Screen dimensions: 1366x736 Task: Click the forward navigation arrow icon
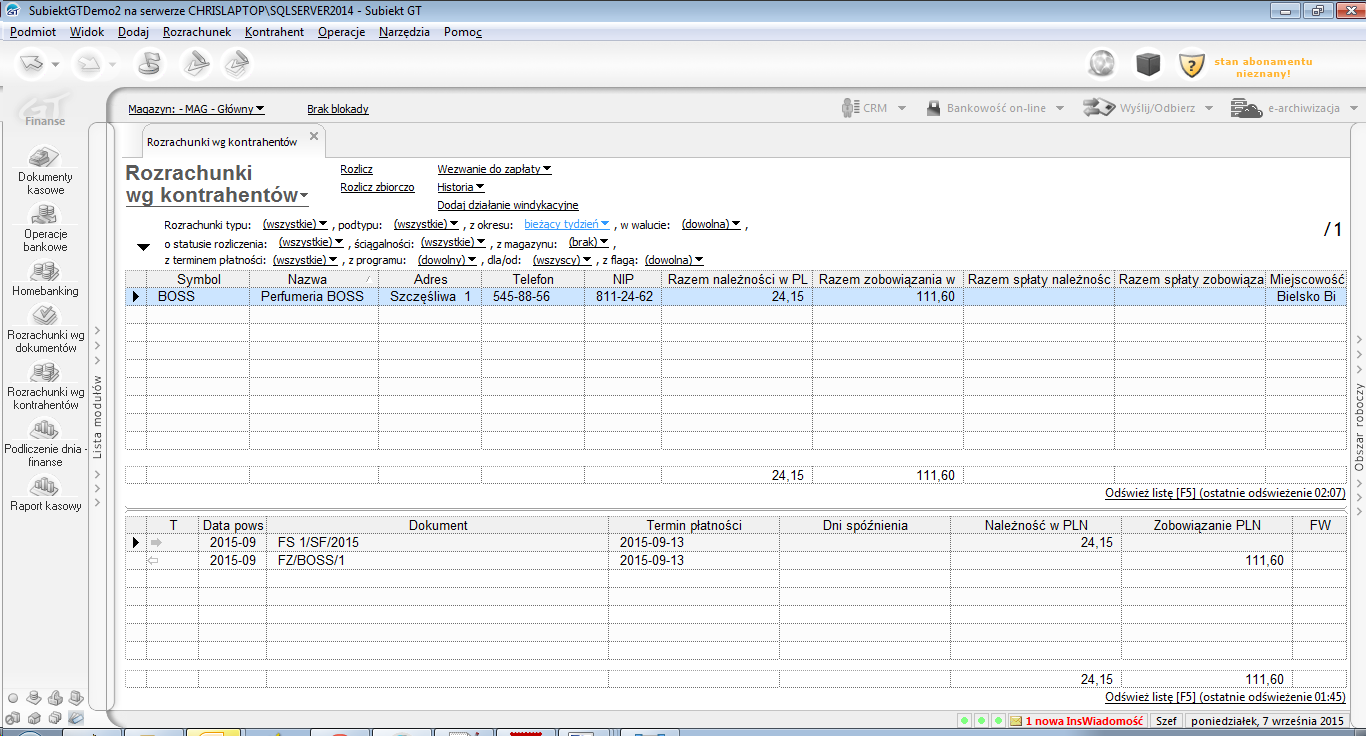89,64
